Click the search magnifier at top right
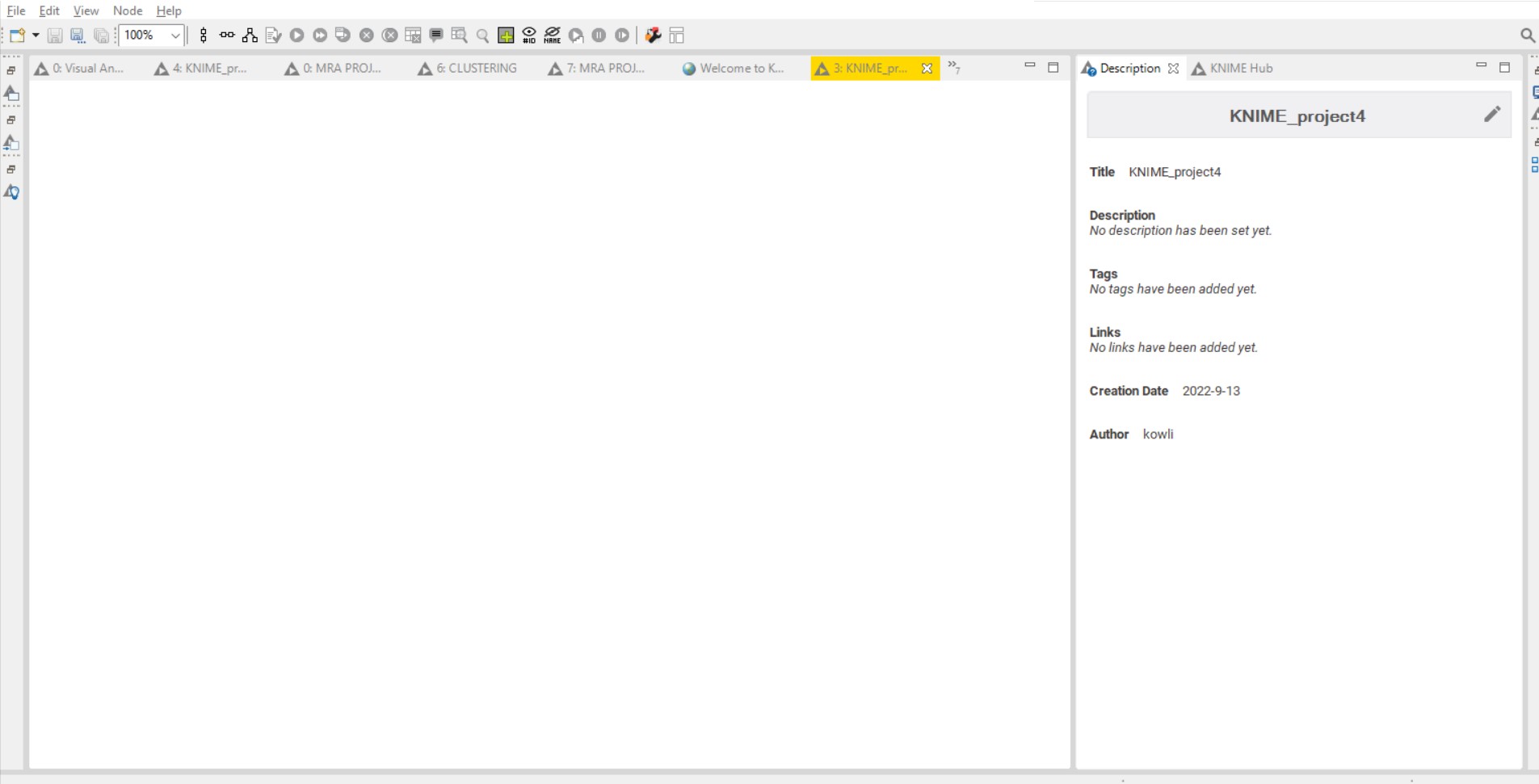 (1527, 35)
